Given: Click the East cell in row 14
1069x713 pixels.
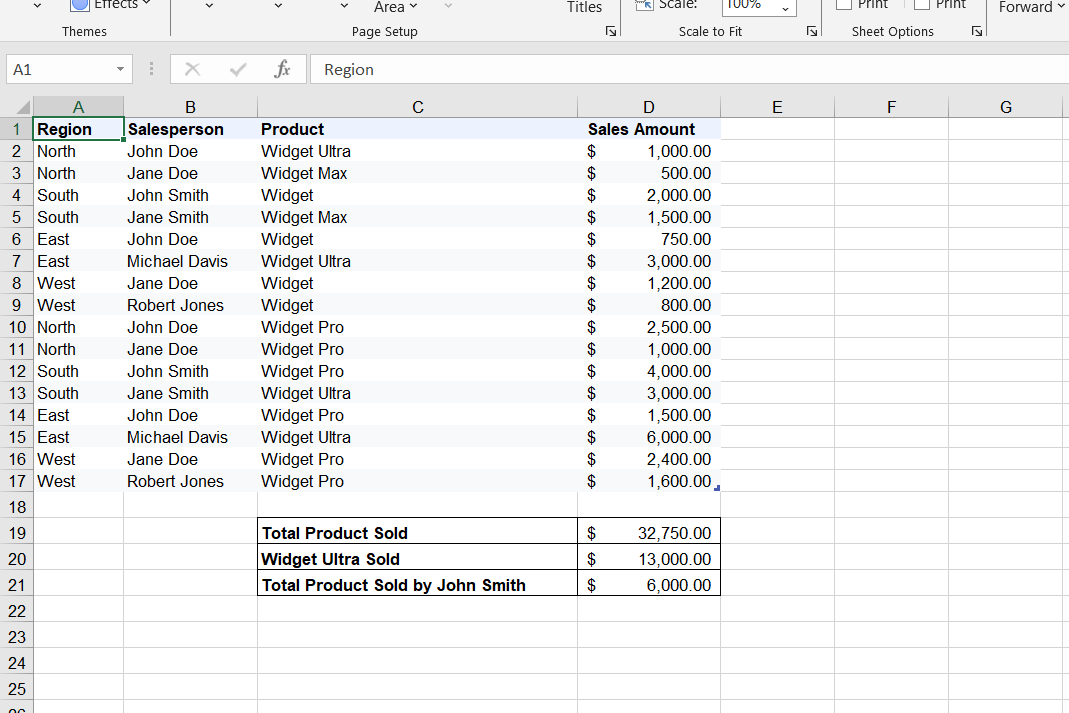Looking at the screenshot, I should tap(78, 415).
